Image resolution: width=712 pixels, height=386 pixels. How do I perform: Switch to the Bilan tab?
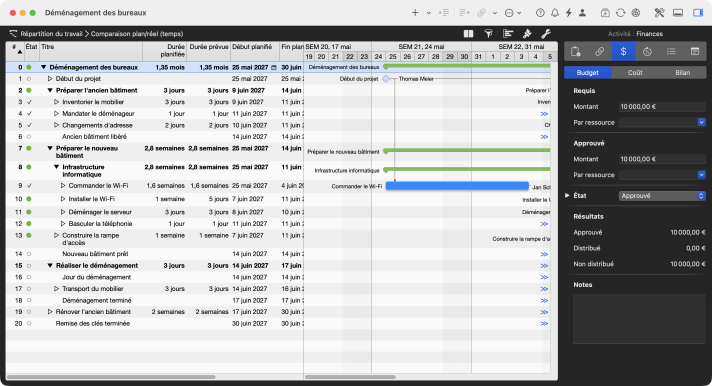682,73
